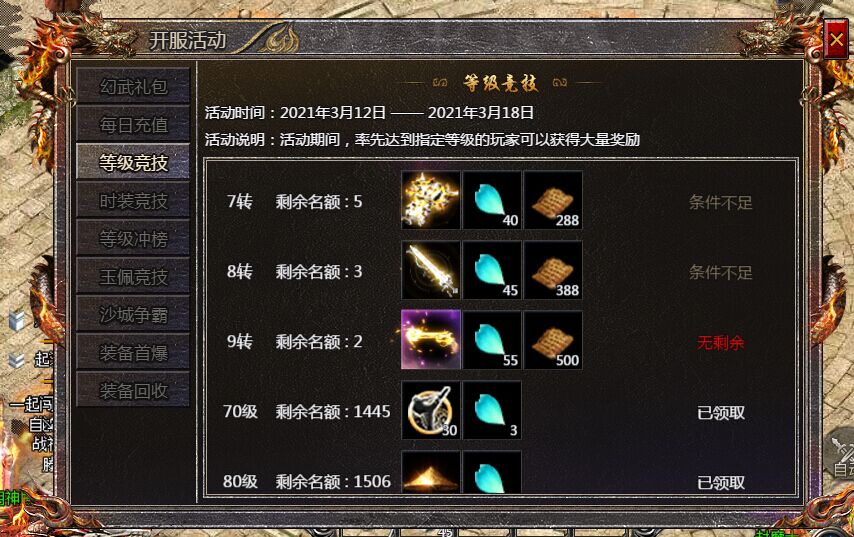Viewport: 854px width, 537px height.
Task: Go to the 沙城争霸 tab
Action: coord(133,314)
